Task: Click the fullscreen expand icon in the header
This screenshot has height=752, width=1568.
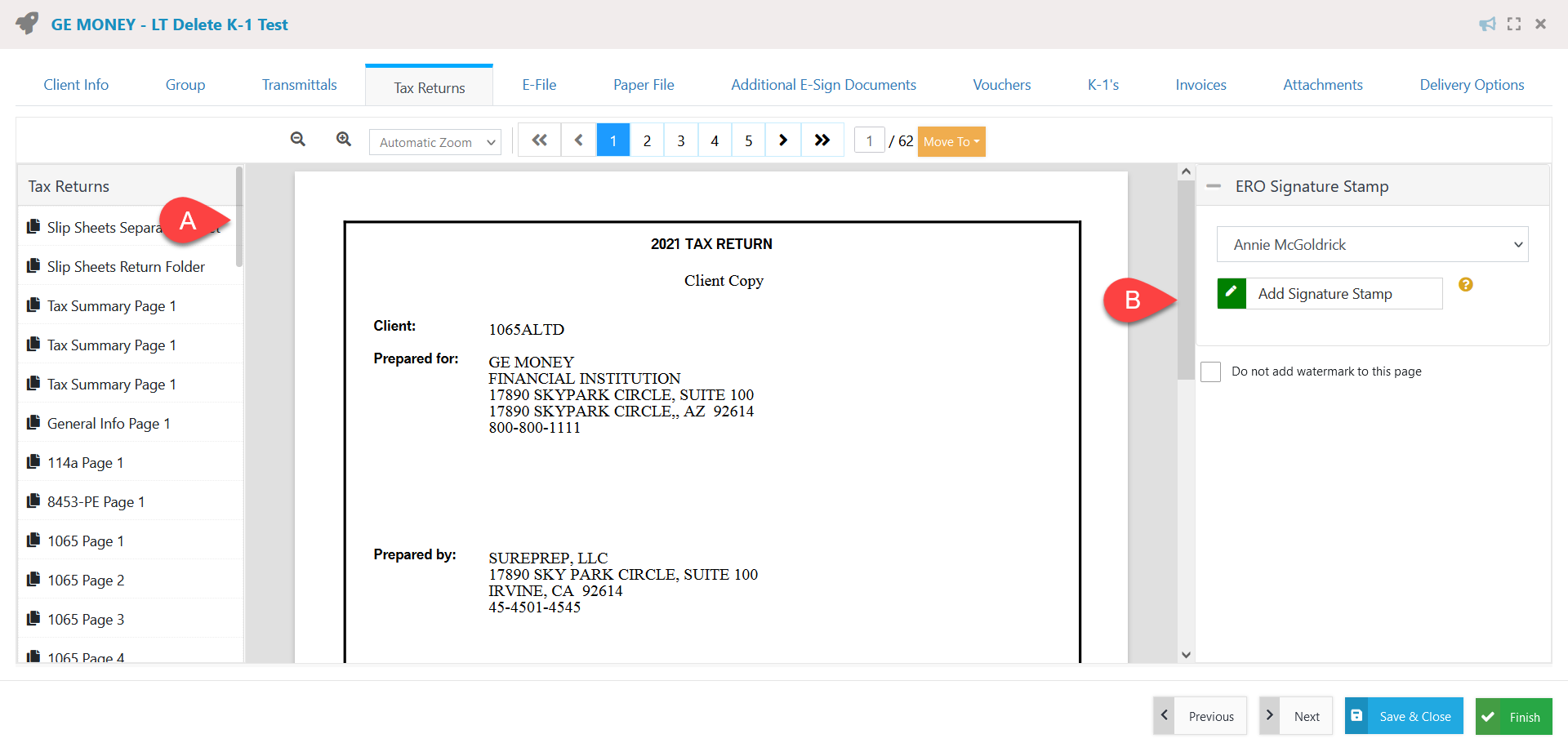Action: (1514, 24)
